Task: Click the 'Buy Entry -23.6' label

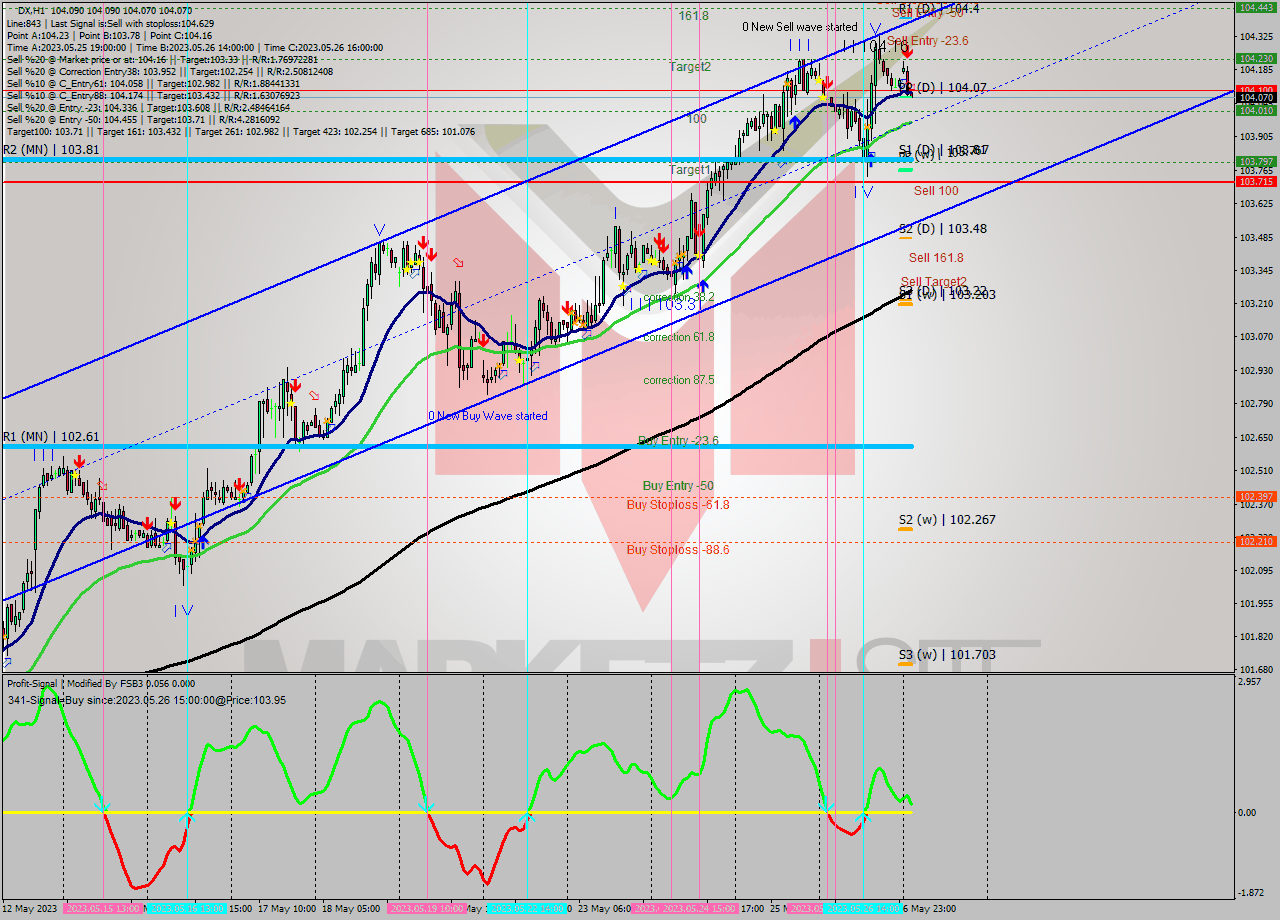Action: click(678, 441)
